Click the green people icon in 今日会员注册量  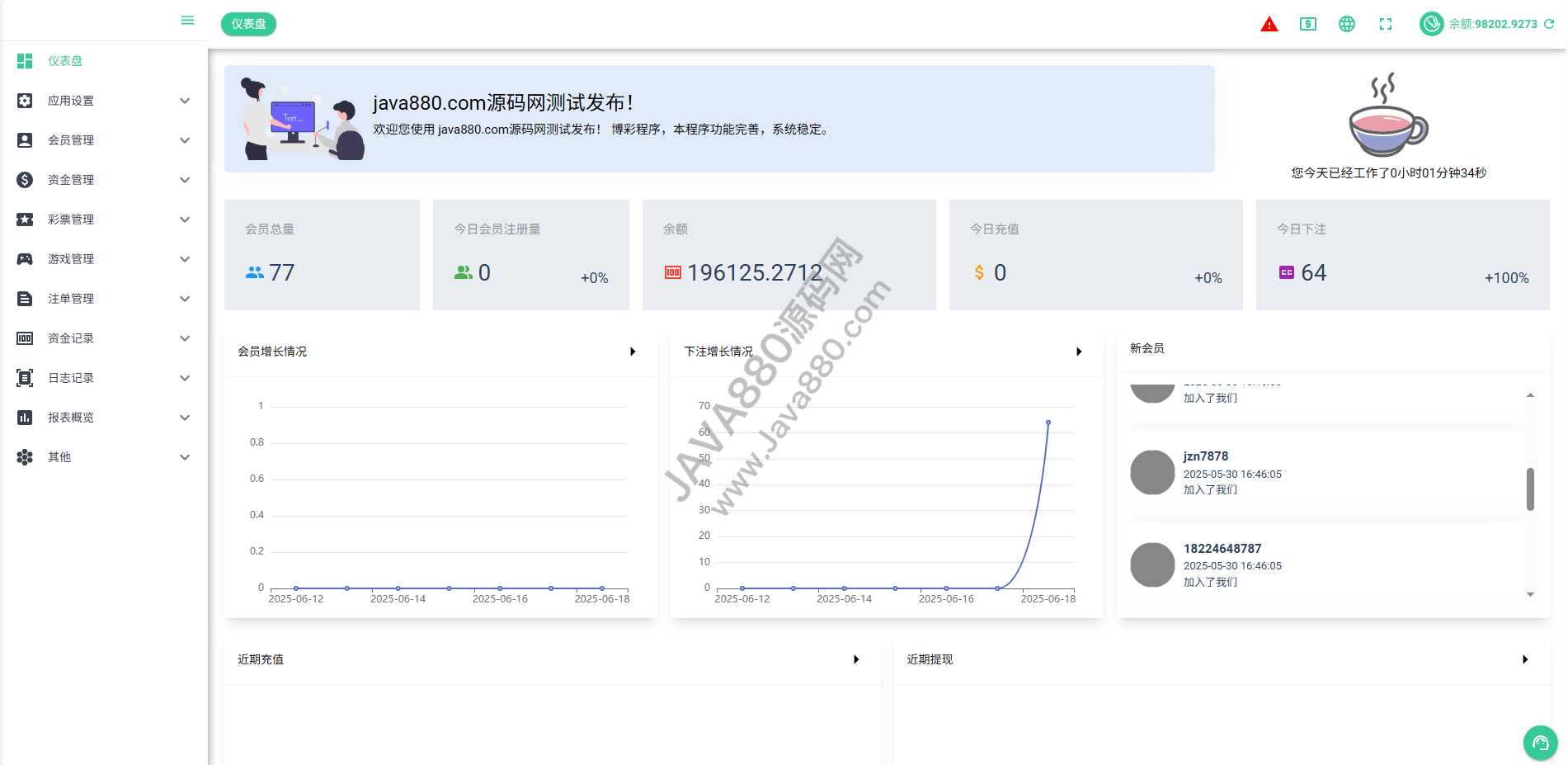(464, 272)
